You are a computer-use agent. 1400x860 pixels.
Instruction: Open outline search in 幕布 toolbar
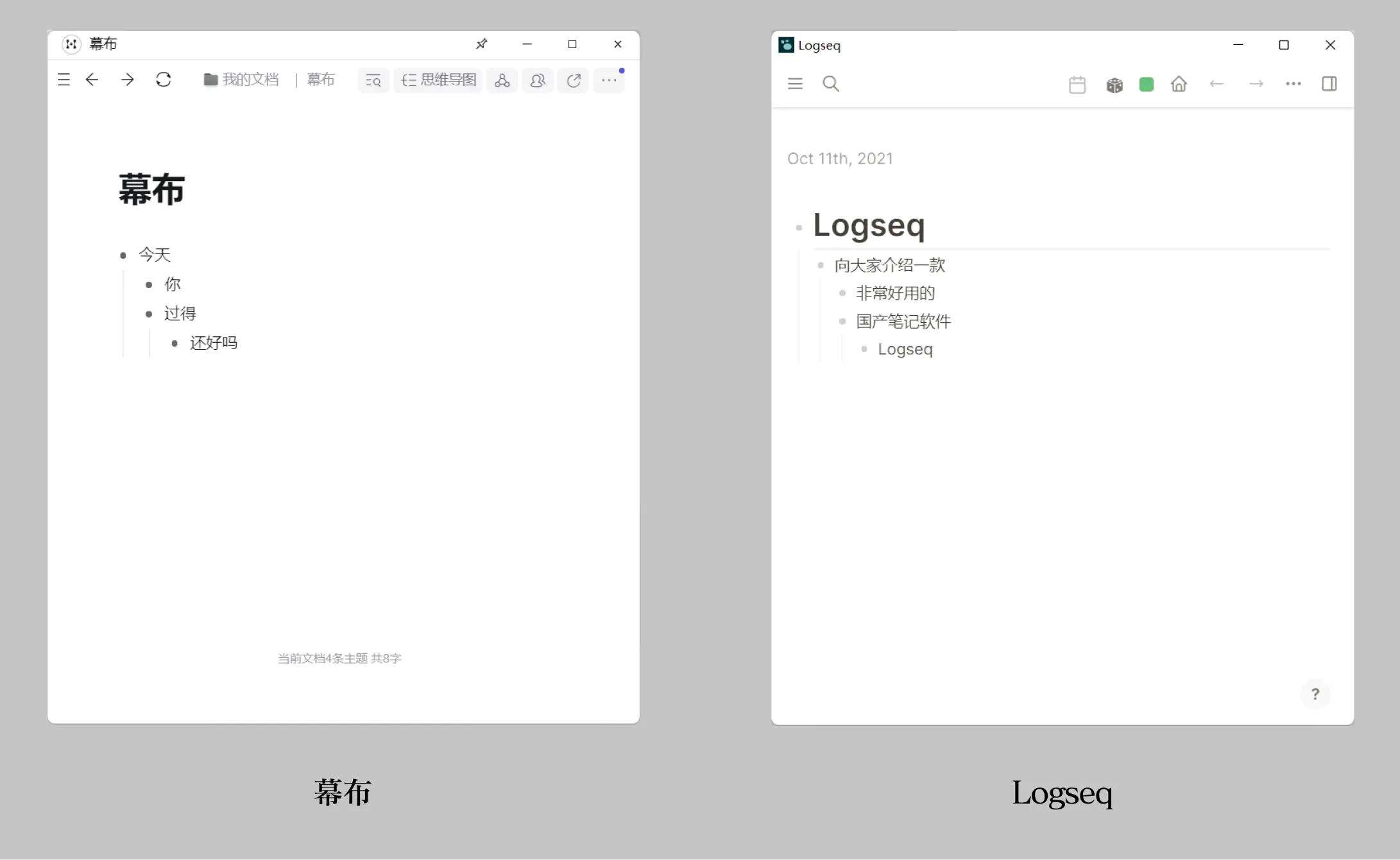coord(373,80)
